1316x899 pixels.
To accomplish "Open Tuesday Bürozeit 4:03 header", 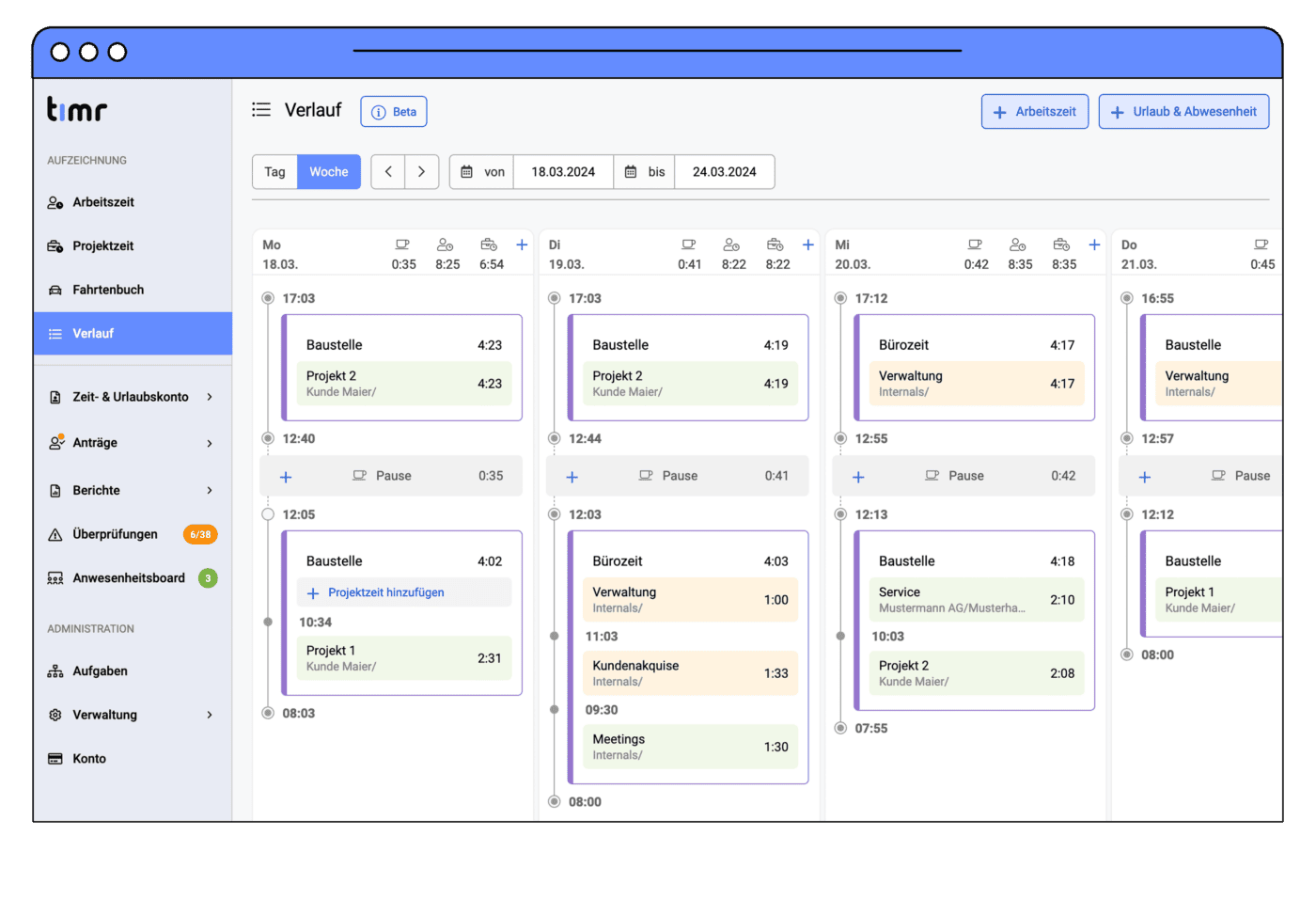I will click(x=690, y=561).
